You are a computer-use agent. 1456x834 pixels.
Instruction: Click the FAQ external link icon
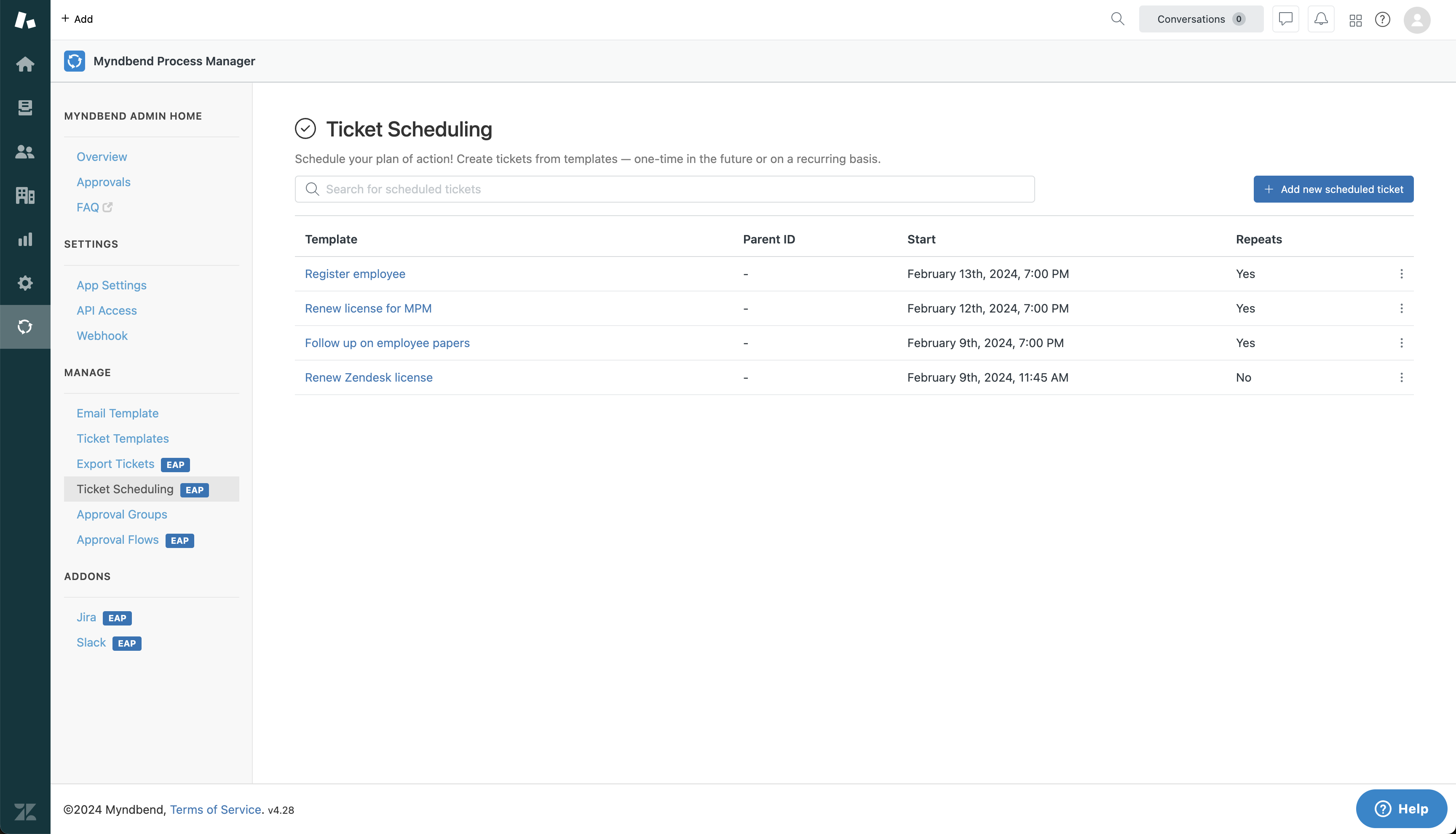(108, 207)
